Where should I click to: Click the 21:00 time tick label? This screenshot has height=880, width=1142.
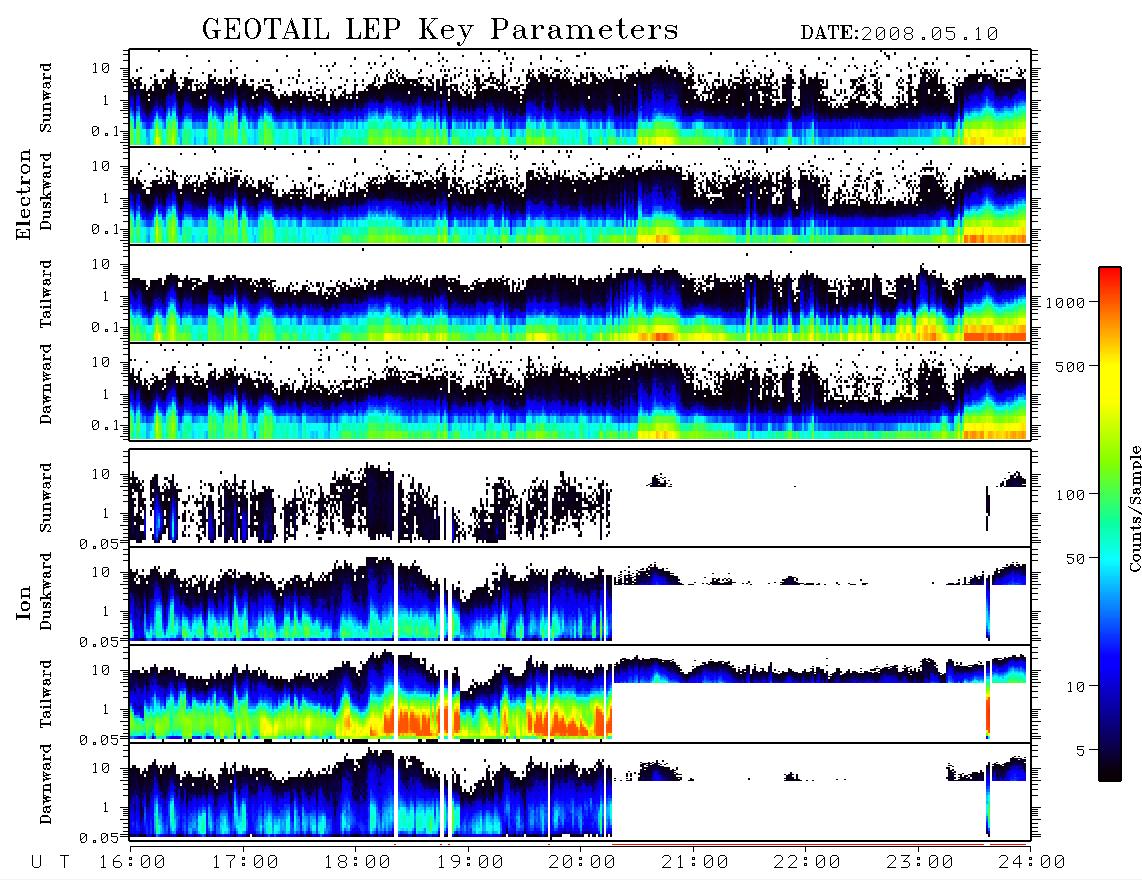coord(695,862)
